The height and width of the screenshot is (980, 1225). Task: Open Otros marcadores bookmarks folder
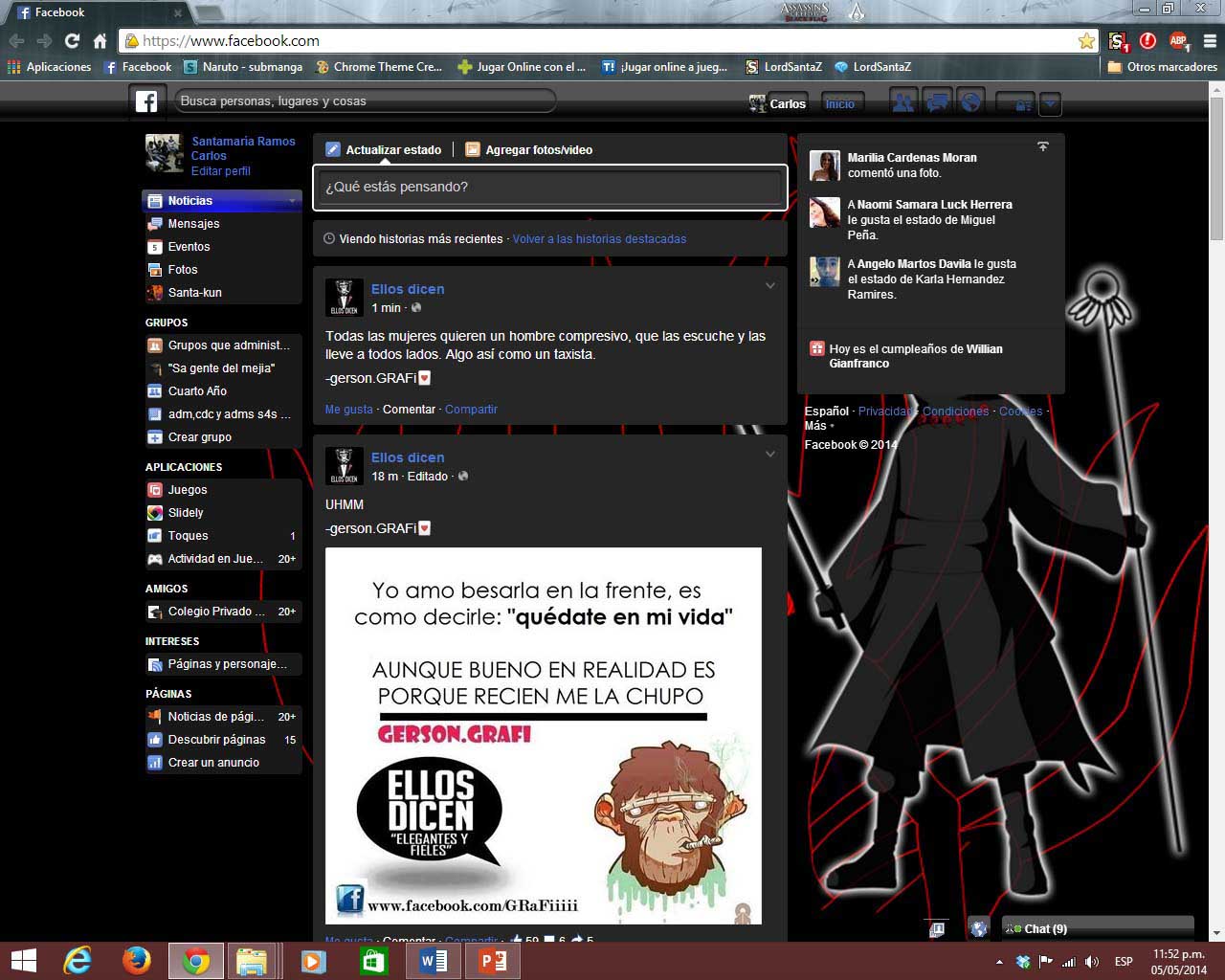tap(1162, 67)
